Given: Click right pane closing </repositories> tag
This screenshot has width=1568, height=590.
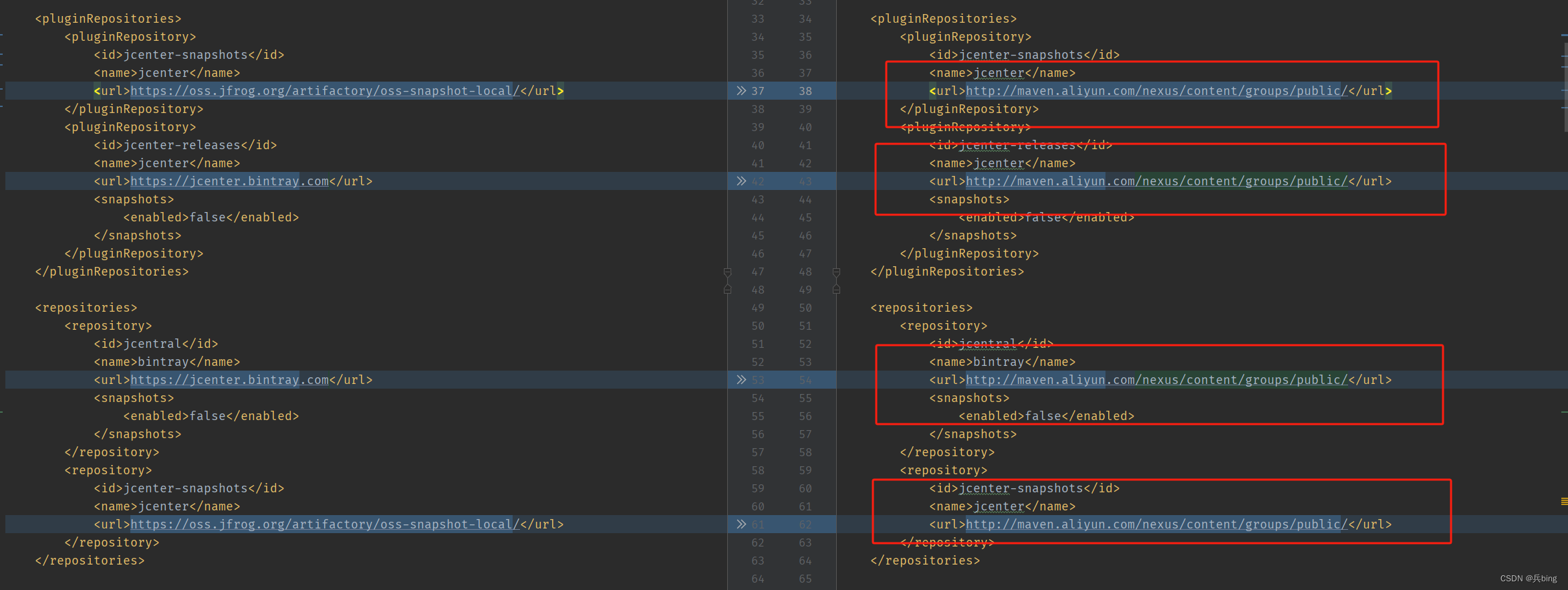Looking at the screenshot, I should (925, 561).
